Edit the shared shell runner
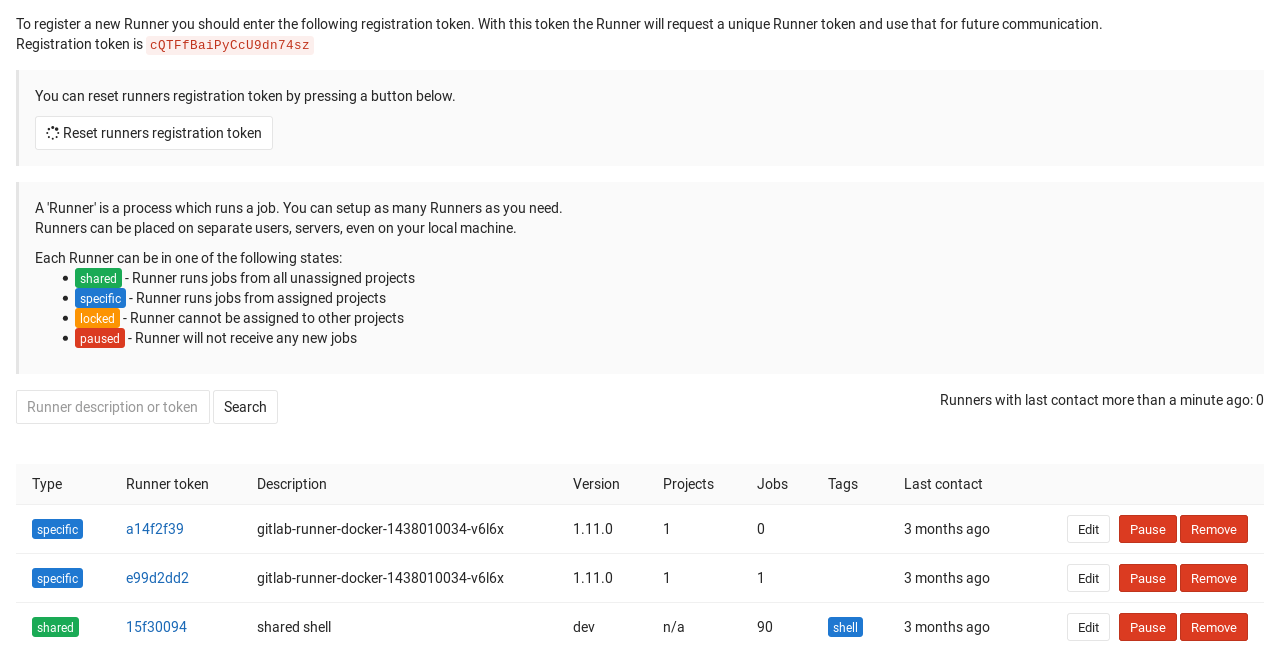 point(1088,626)
